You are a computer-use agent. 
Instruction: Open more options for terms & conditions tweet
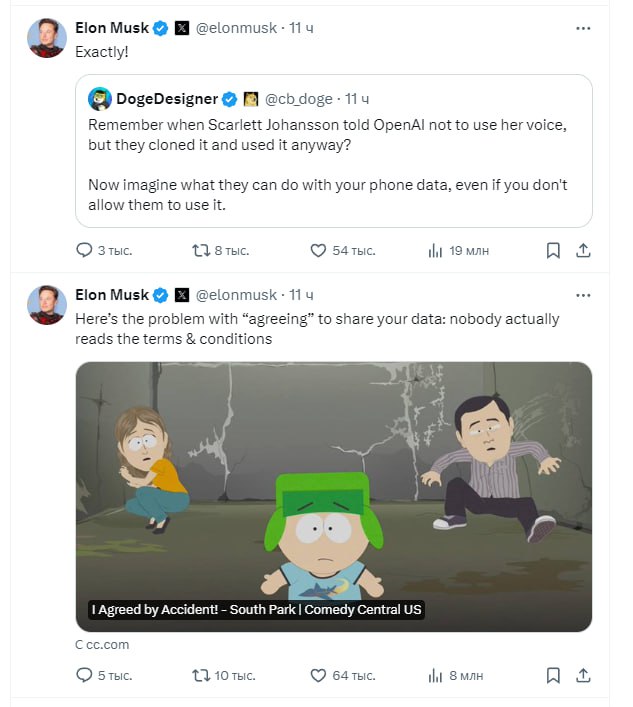click(x=584, y=295)
